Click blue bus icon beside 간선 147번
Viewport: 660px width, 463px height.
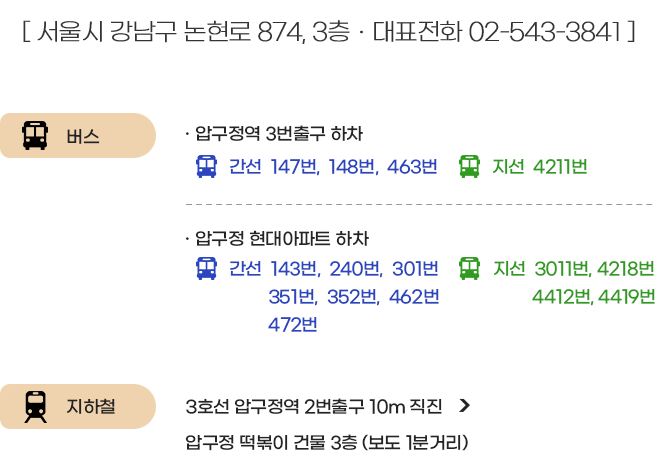coord(207,166)
